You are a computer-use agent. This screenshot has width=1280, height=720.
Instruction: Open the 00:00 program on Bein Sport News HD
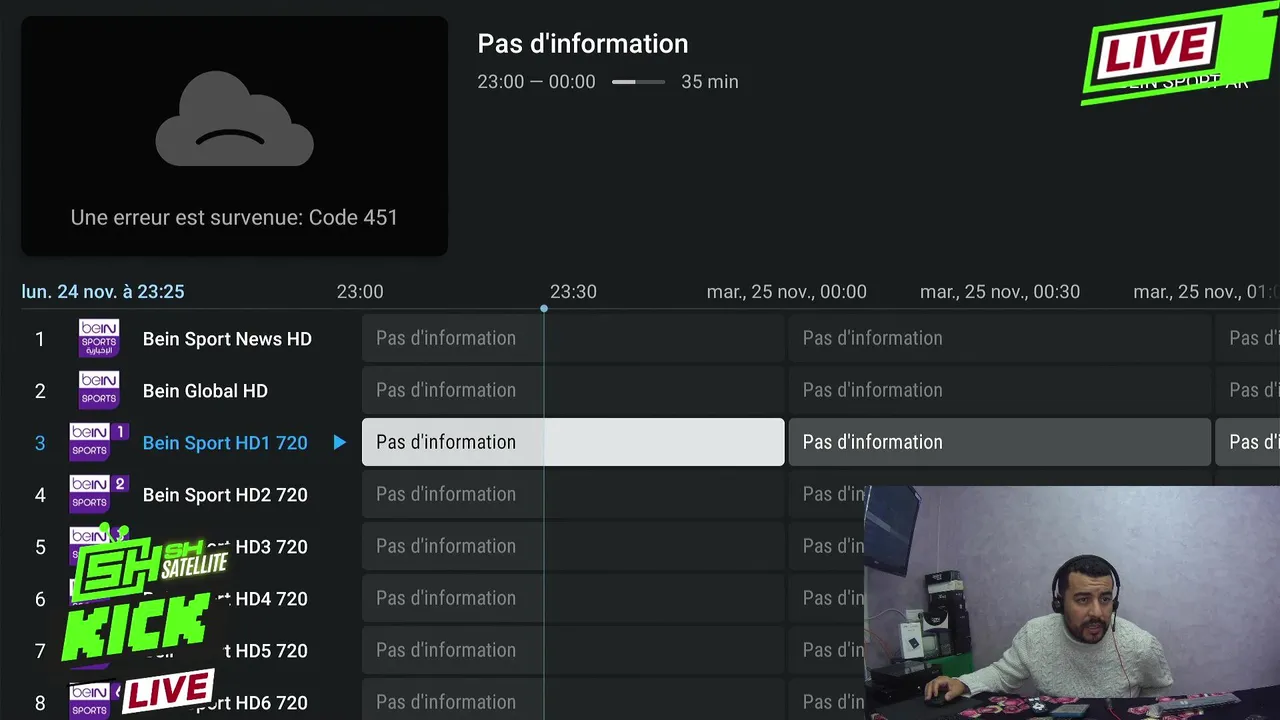[1000, 338]
